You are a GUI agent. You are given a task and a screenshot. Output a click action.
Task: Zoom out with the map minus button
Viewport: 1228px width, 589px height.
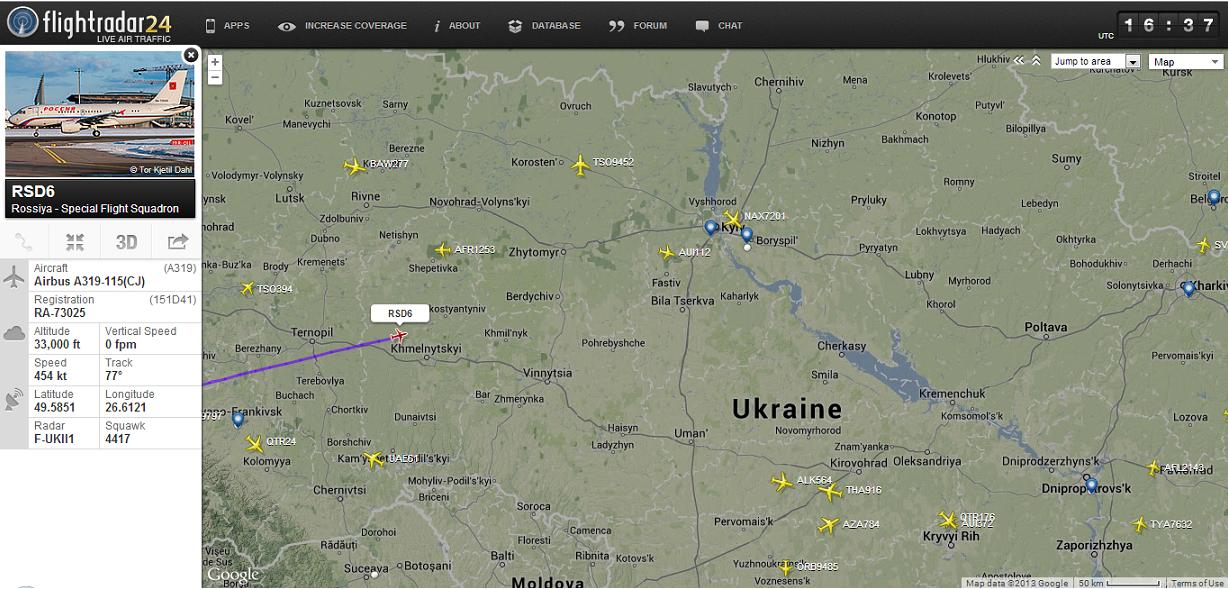click(215, 77)
